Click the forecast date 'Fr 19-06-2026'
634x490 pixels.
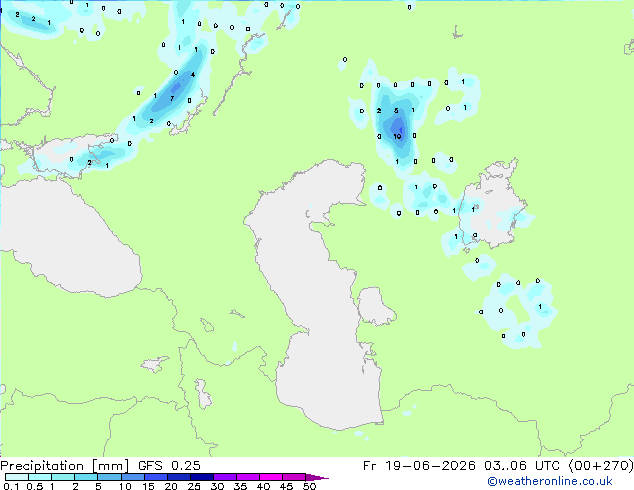coord(419,466)
